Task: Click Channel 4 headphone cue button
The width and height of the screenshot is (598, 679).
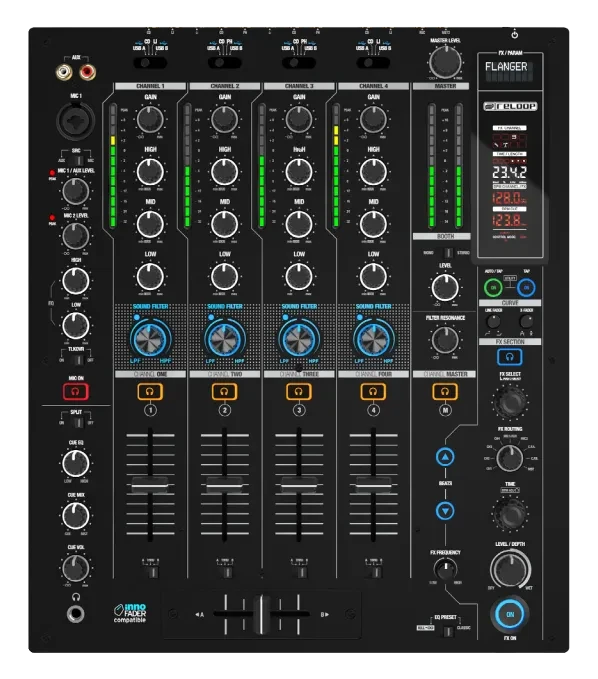Action: [373, 391]
